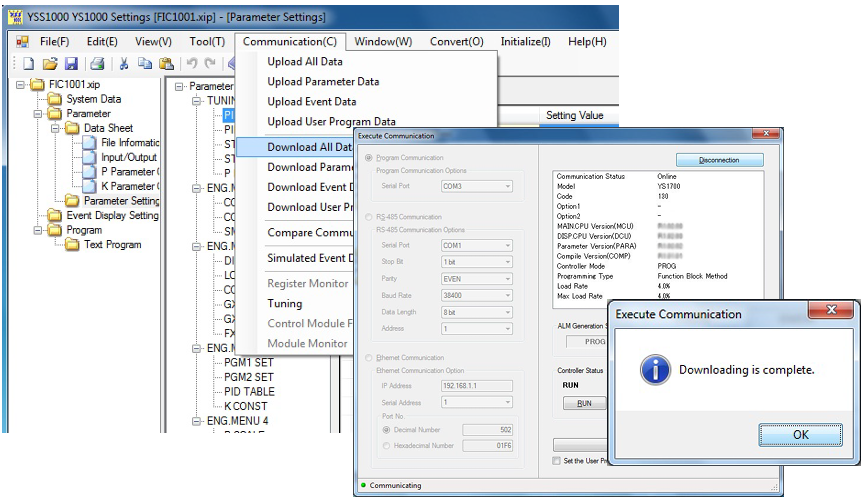Image resolution: width=867 pixels, height=502 pixels.
Task: Open the Baud Rate 38400 dropdown
Action: [x=476, y=295]
